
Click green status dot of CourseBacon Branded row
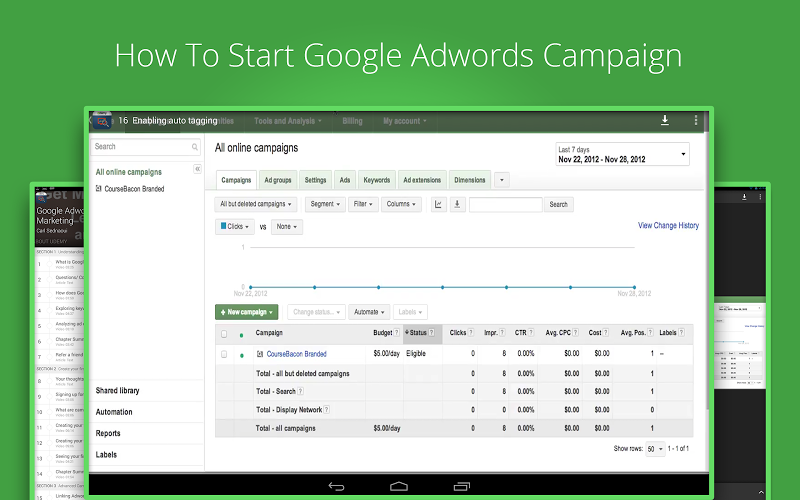[241, 355]
